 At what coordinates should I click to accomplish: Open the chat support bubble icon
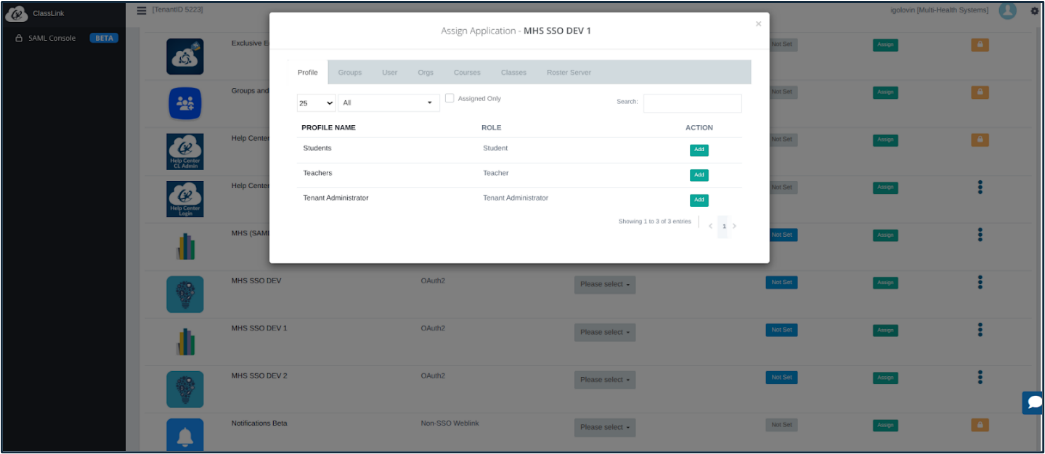(x=1033, y=402)
